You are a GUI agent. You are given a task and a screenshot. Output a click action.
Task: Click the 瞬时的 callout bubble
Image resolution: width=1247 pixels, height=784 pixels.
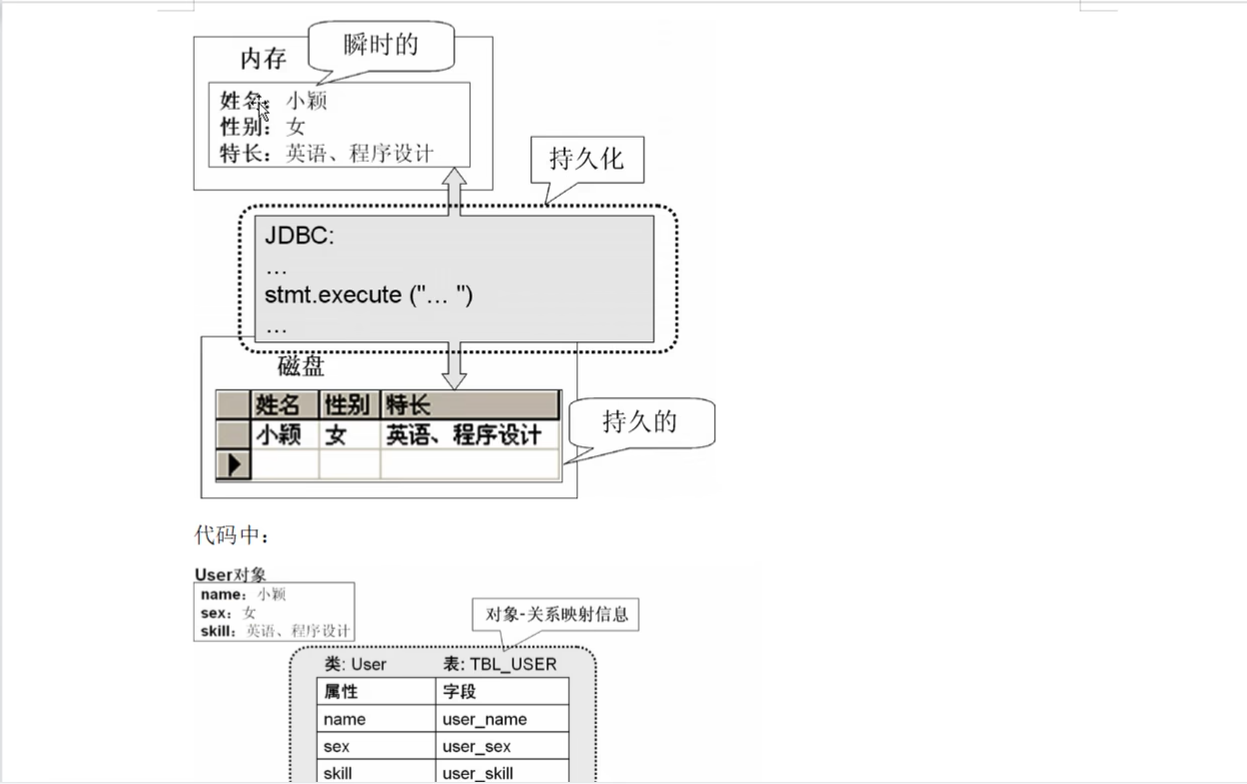pyautogui.click(x=384, y=43)
